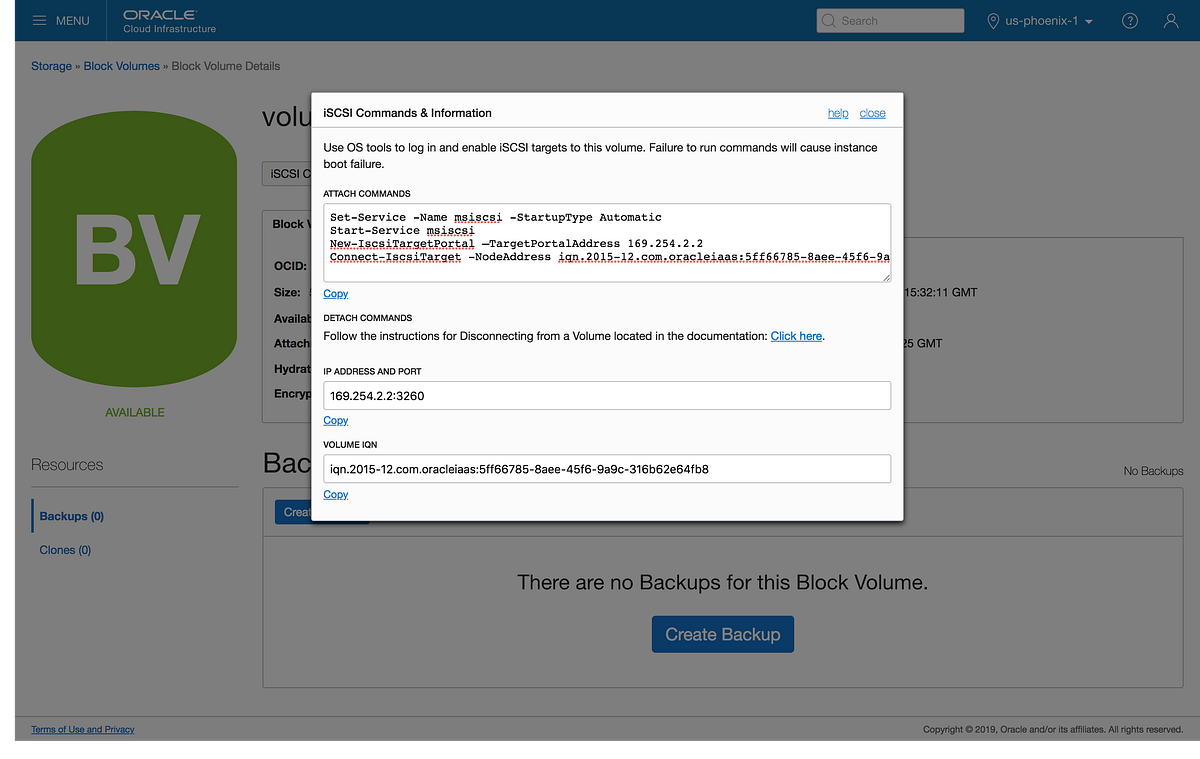Click the green BV block volume graphic

point(134,248)
